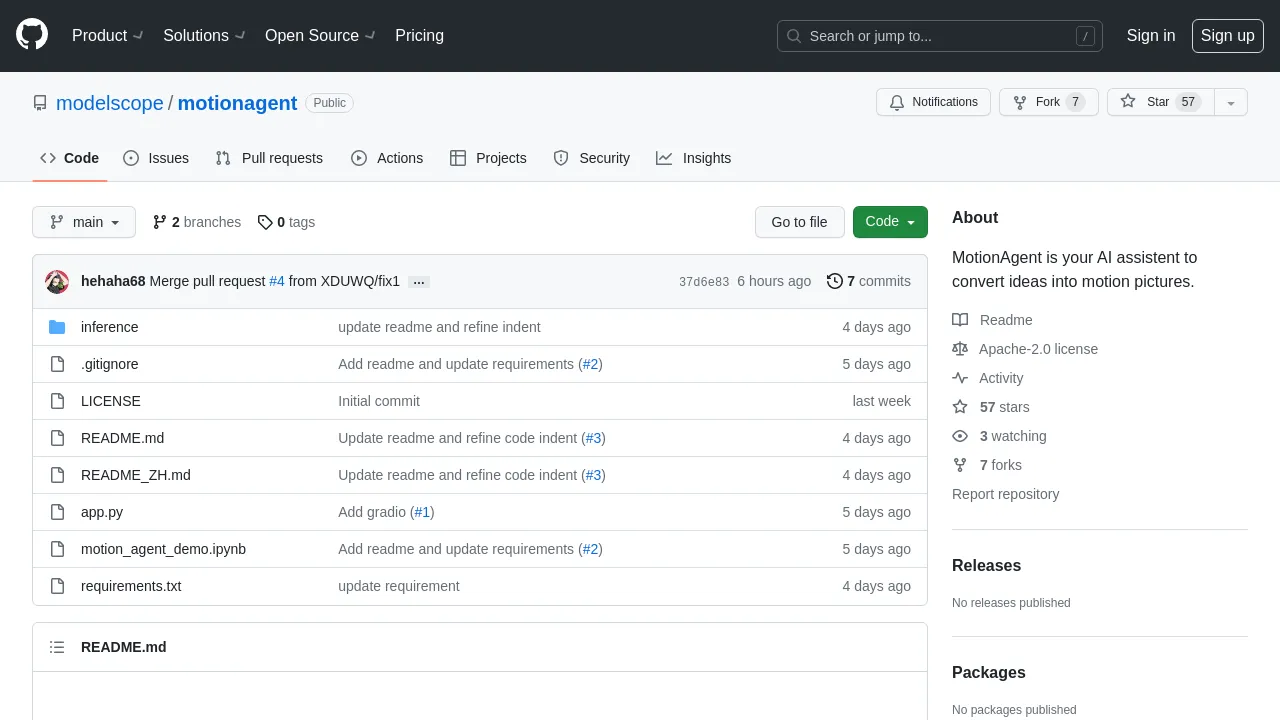Expand the commit message ellipsis
This screenshot has width=1280, height=720.
419,282
